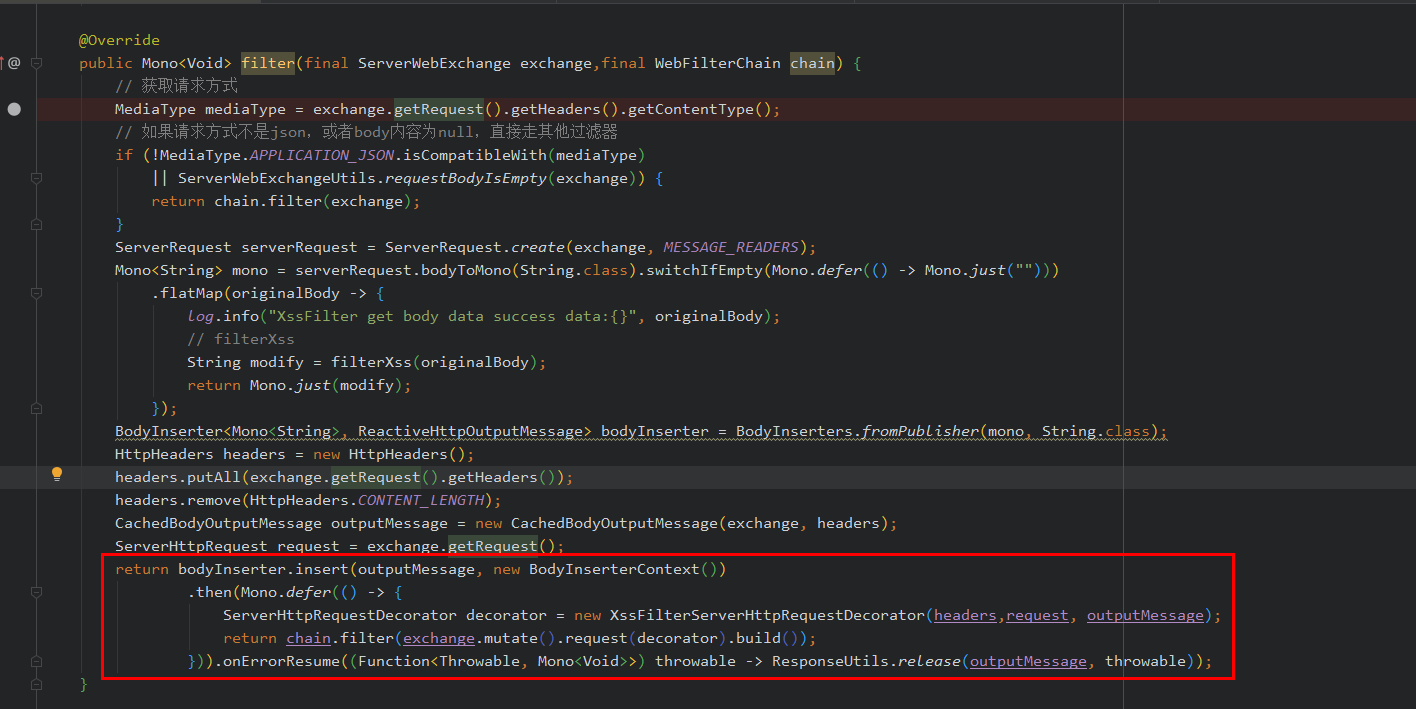Viewport: 1416px width, 709px height.
Task: Click fold marker at the flatMap closing });
Action: pos(36,408)
